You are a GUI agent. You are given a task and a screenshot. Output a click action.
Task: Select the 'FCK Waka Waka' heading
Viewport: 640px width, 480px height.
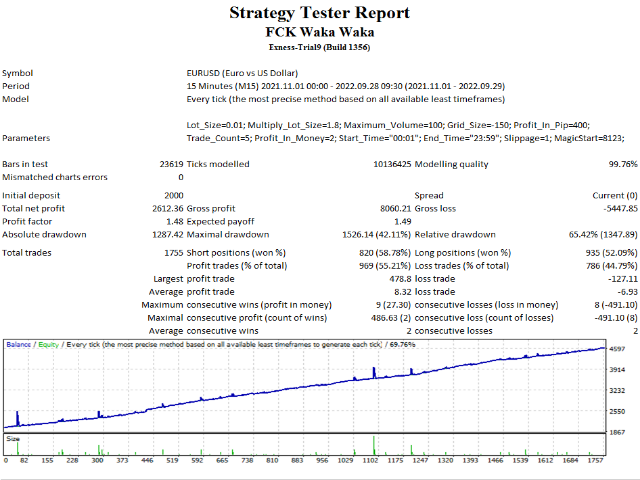320,32
